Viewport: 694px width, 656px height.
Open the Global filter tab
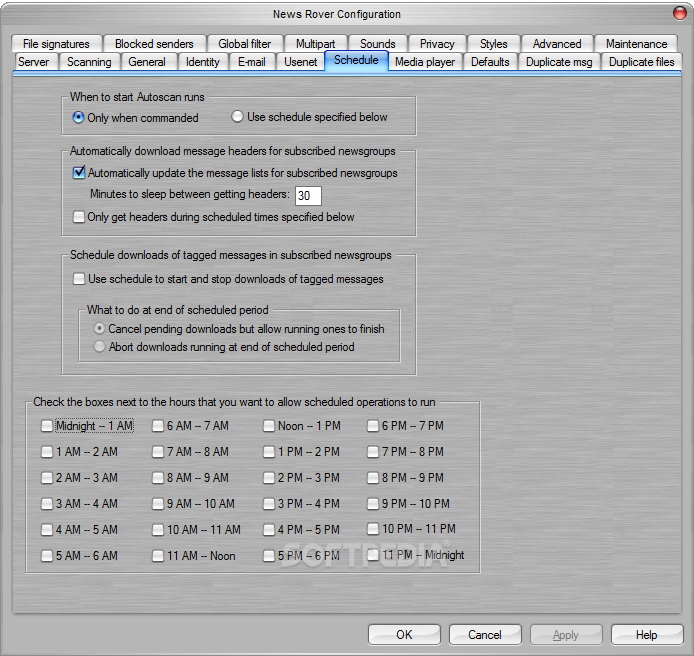pos(244,44)
